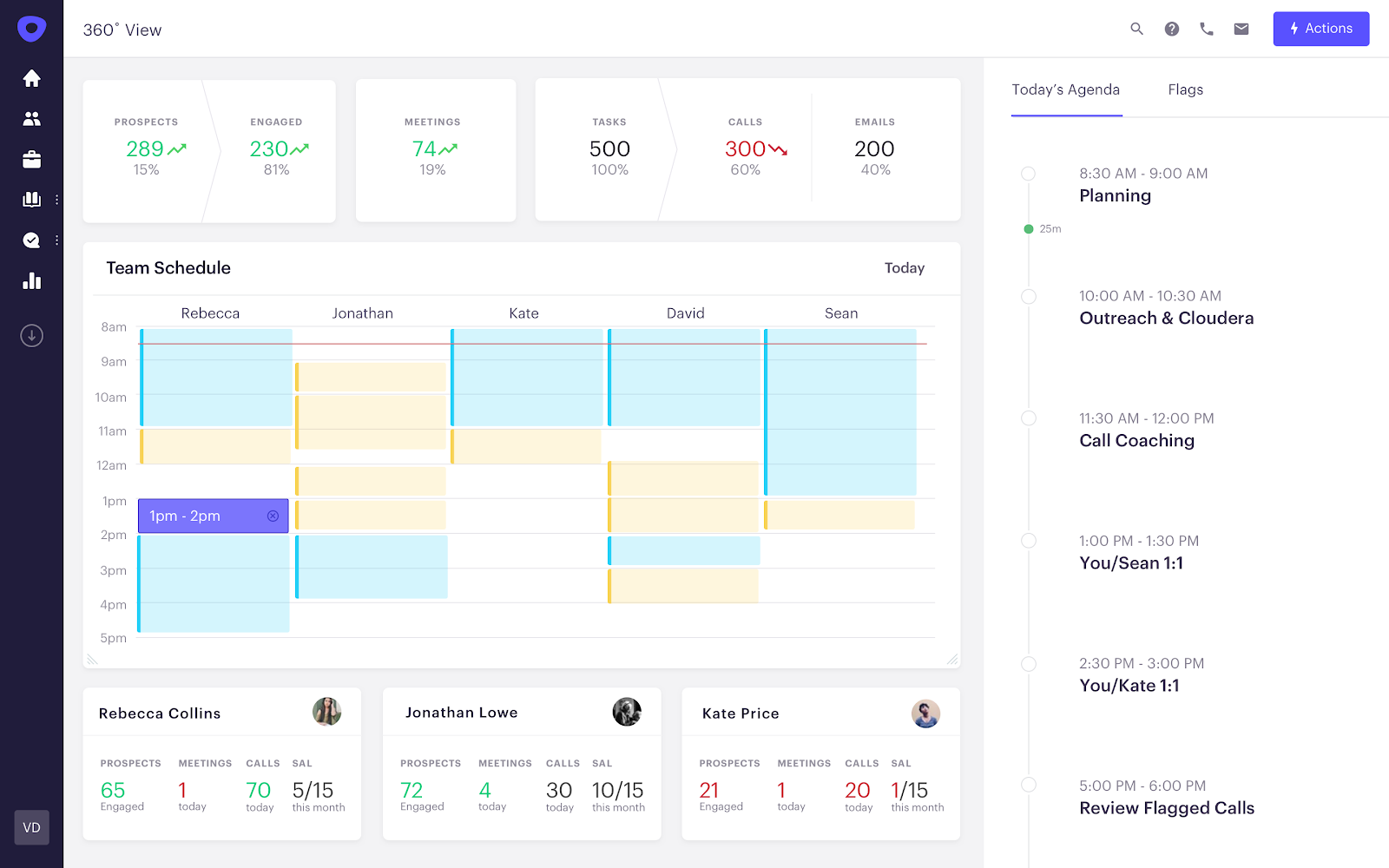Open the briefcase accounts icon
Screen dimensions: 1389x868
click(32, 159)
